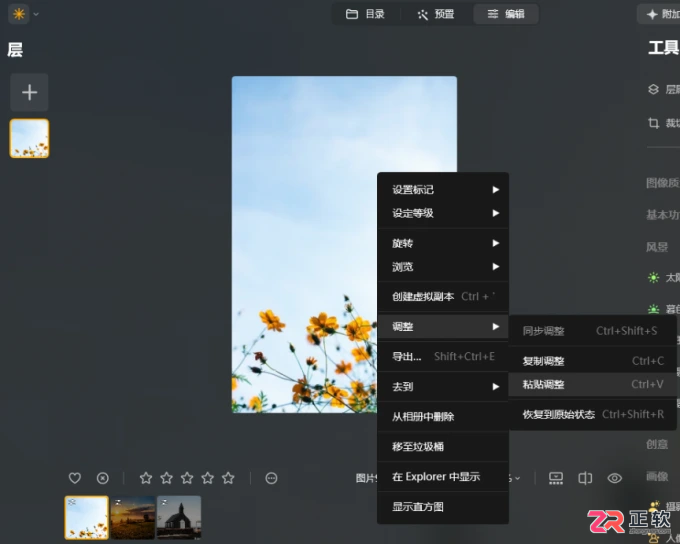The image size is (680, 544).
Task: Reject photo with the circled X icon
Action: (102, 478)
